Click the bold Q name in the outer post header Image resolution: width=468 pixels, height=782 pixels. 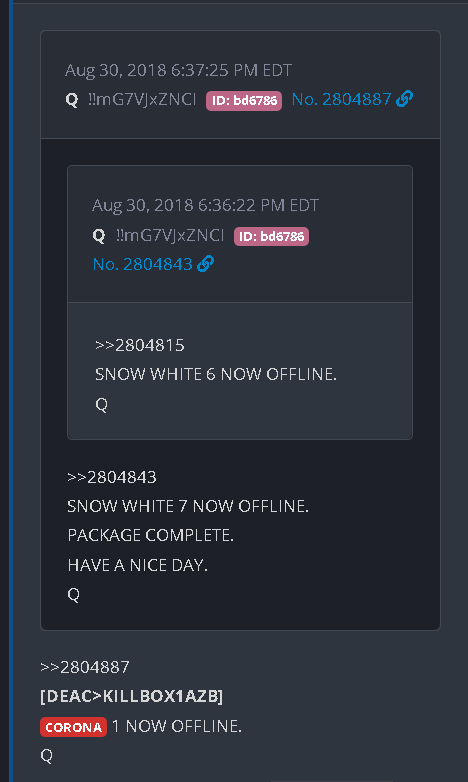click(72, 100)
